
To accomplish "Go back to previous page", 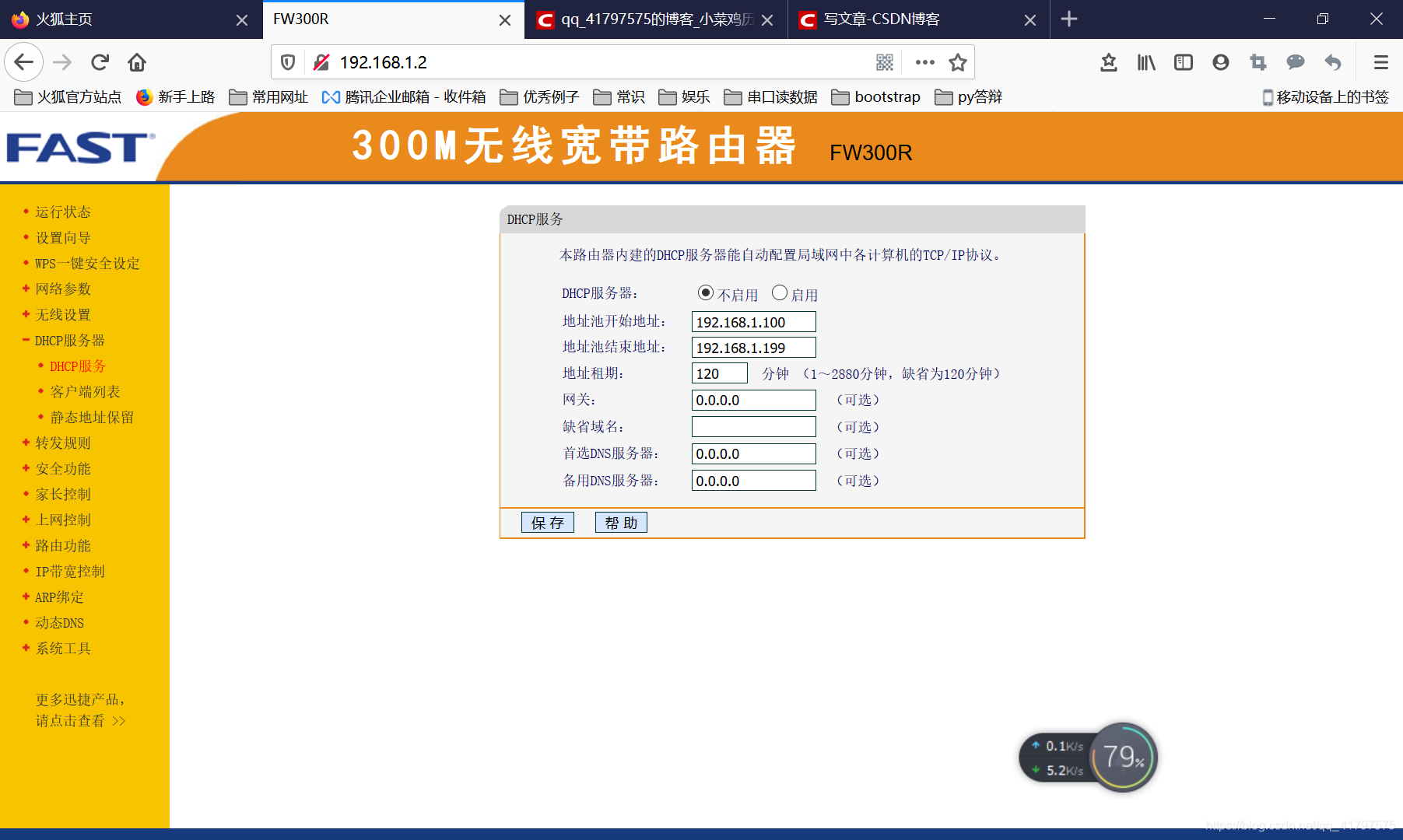I will 24,62.
